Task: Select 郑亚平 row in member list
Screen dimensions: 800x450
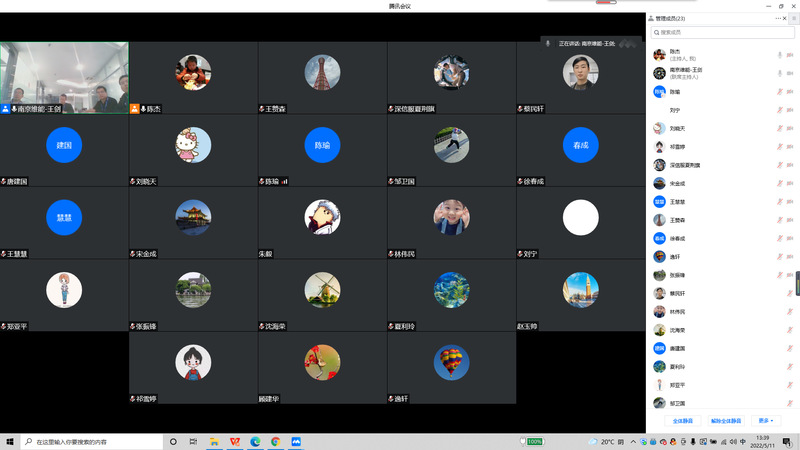Action: point(722,385)
